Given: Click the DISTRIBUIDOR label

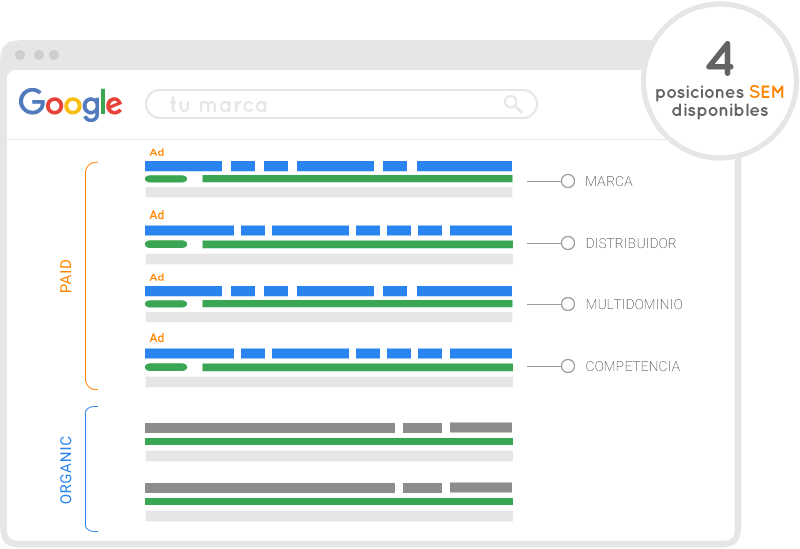Looking at the screenshot, I should (631, 244).
